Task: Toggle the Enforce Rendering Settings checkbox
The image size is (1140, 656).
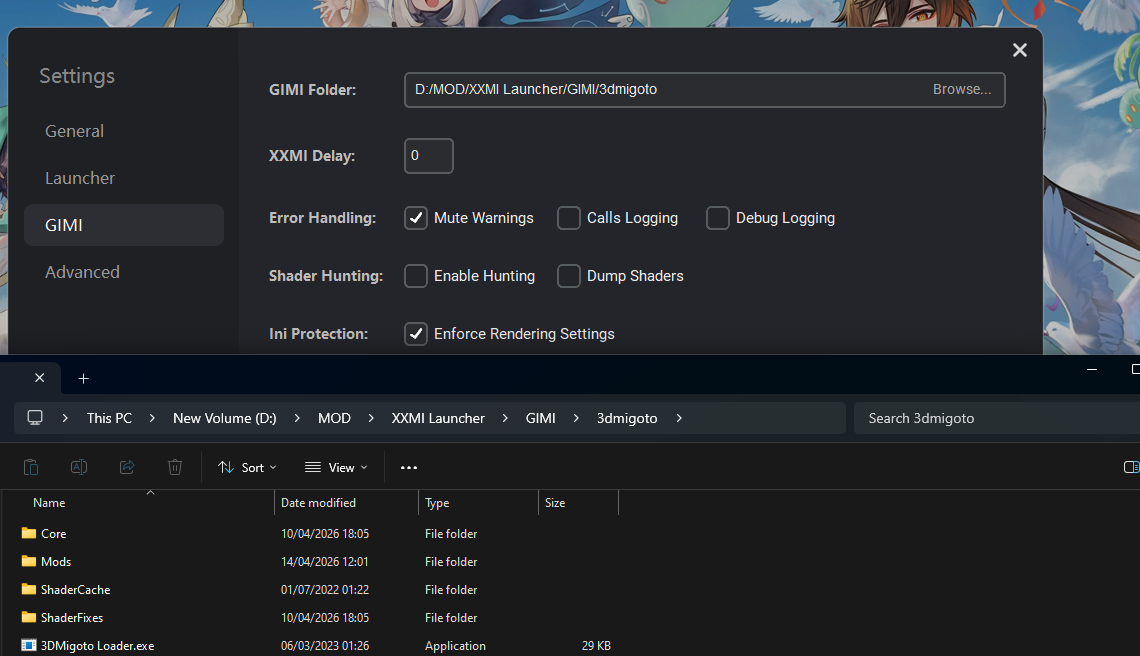Action: [x=416, y=334]
